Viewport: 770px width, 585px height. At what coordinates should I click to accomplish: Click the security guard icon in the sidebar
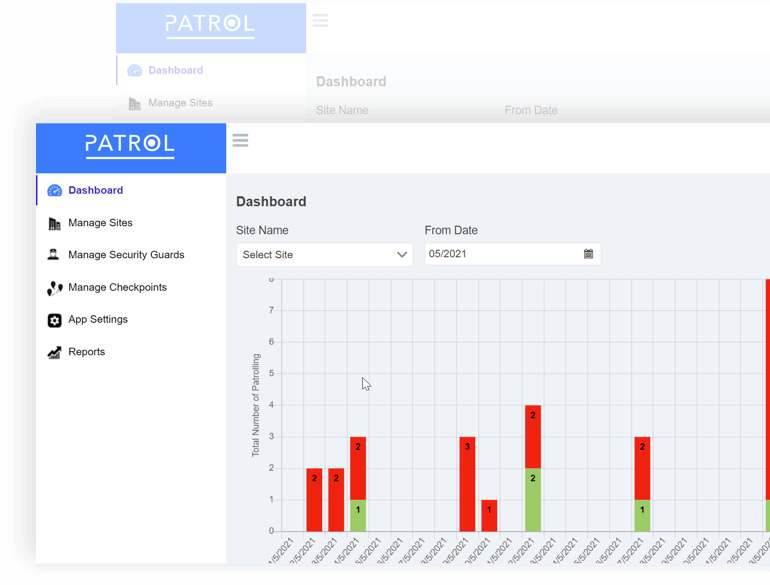(54, 255)
